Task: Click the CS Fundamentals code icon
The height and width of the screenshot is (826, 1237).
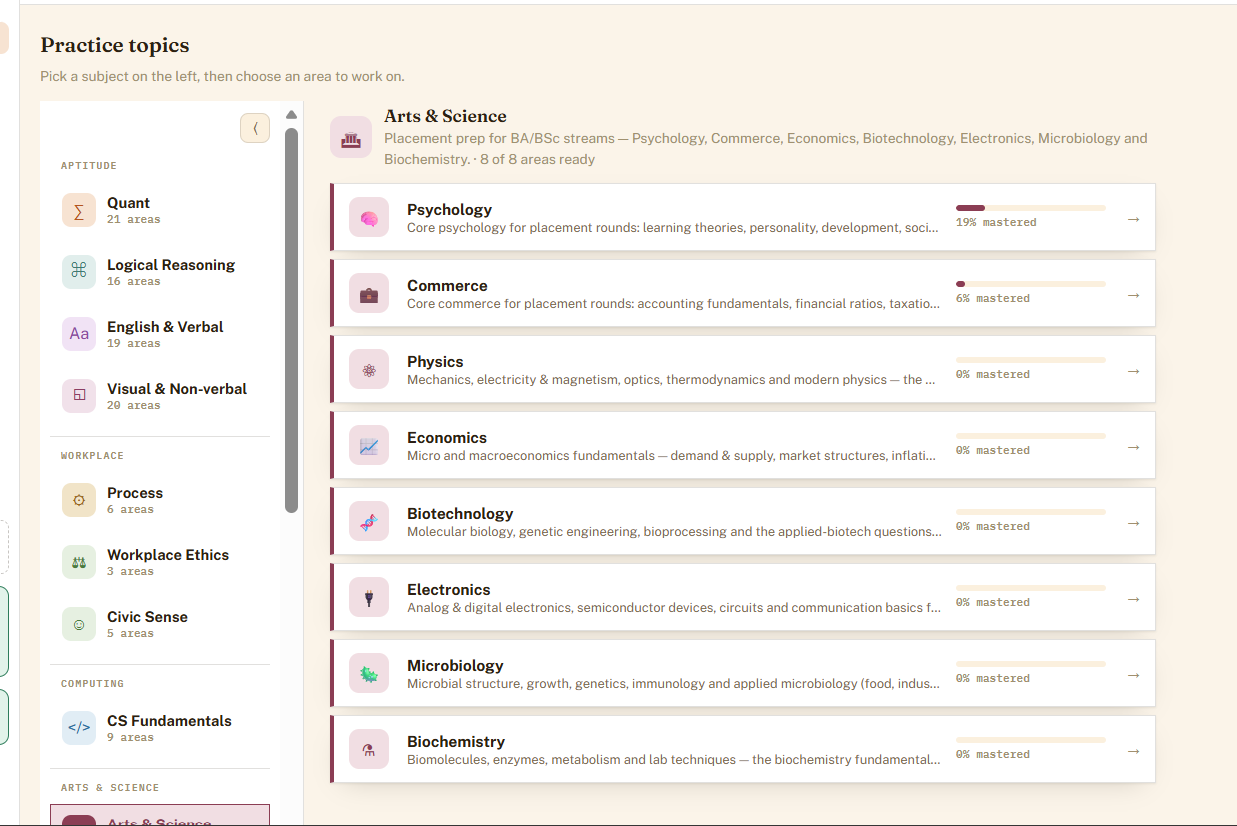Action: click(x=79, y=728)
